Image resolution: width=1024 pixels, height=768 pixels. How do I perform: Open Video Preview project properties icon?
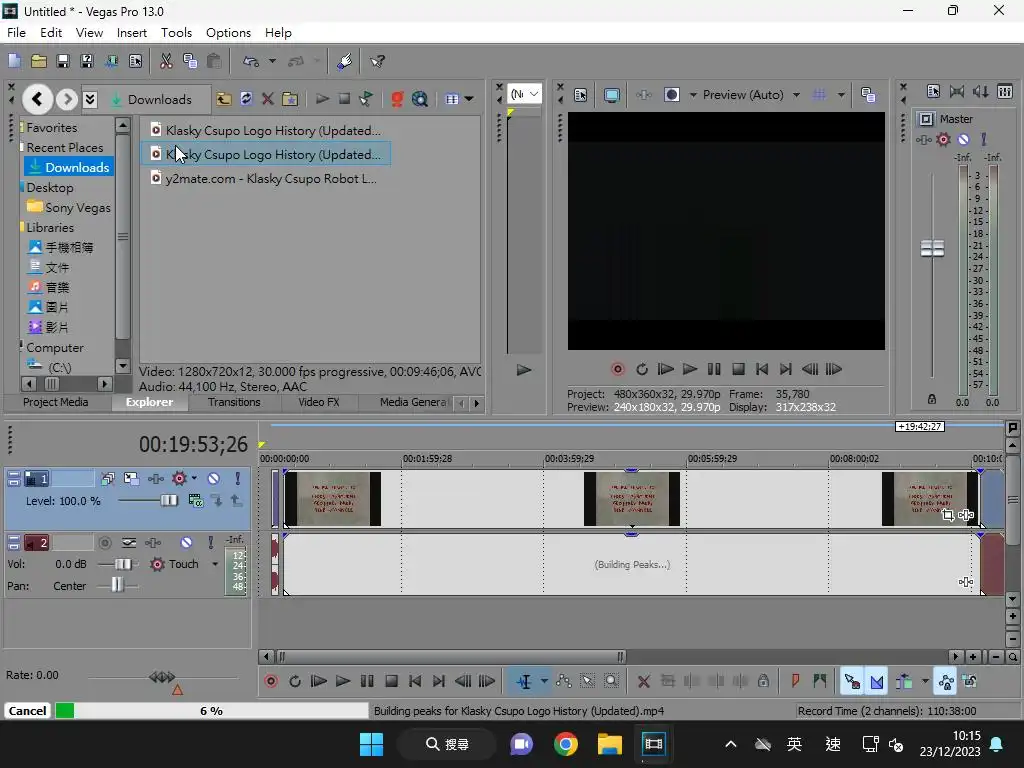pos(580,95)
